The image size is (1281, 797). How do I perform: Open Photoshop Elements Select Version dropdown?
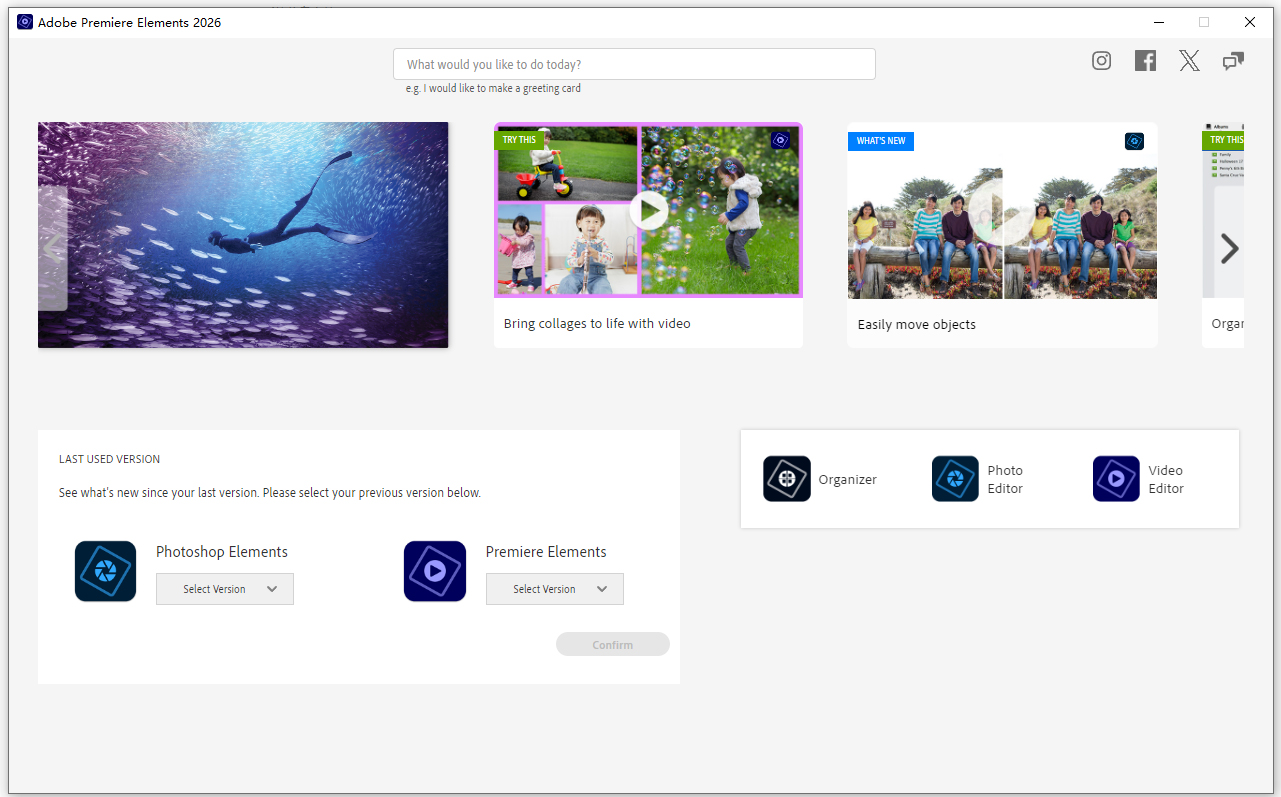coord(225,589)
